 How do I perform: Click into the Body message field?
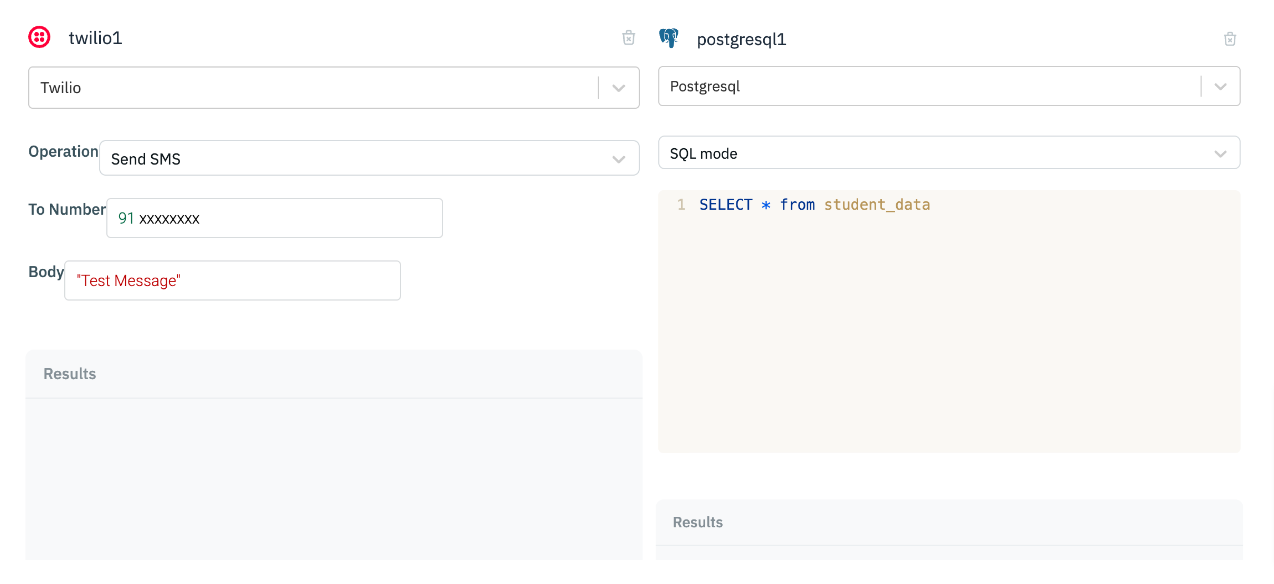232,281
